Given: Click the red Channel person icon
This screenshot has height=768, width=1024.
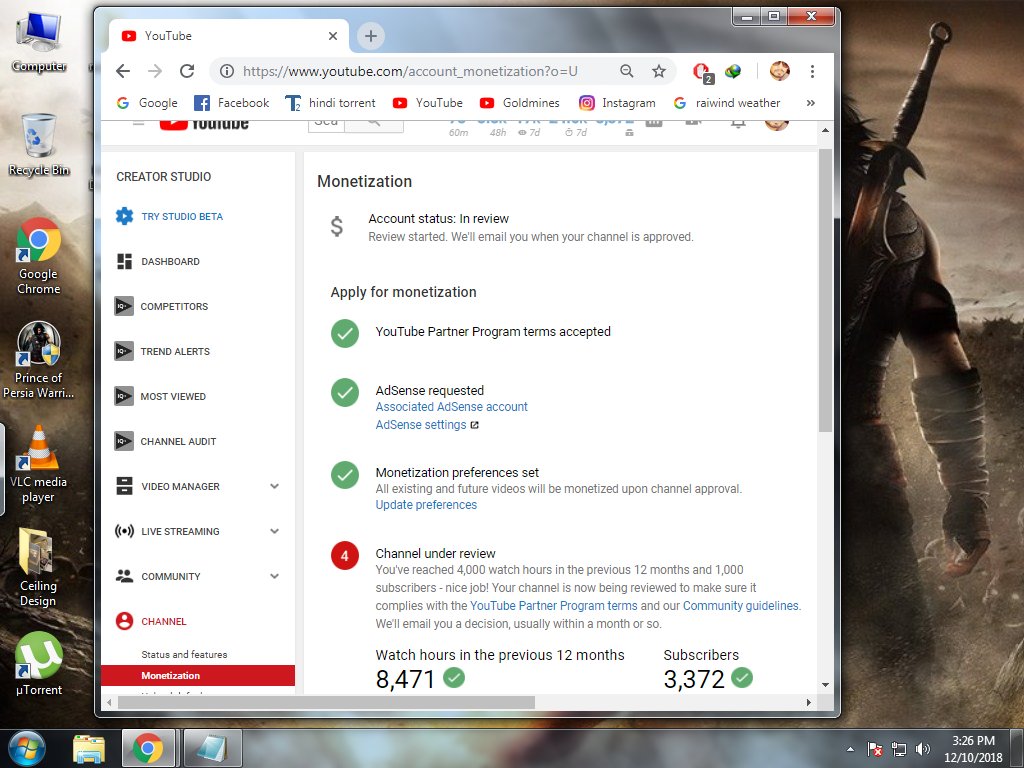Looking at the screenshot, I should [x=124, y=621].
